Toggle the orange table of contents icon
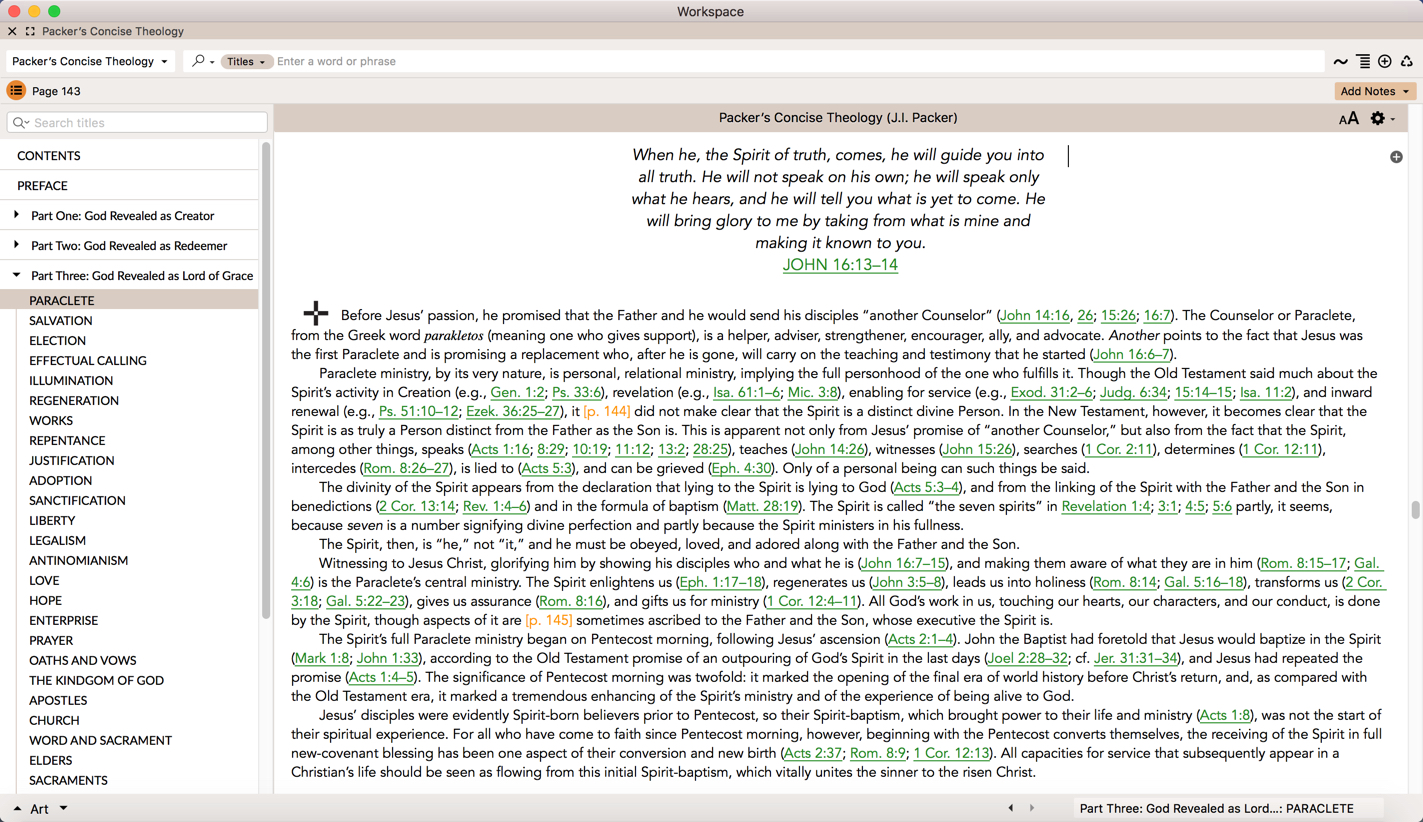Image resolution: width=1423 pixels, height=822 pixels. click(16, 91)
